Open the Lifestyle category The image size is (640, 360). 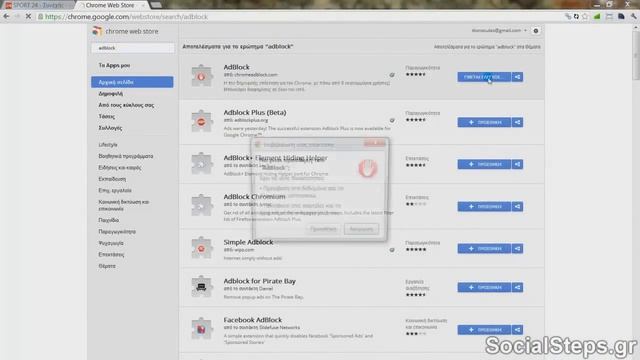tap(108, 144)
